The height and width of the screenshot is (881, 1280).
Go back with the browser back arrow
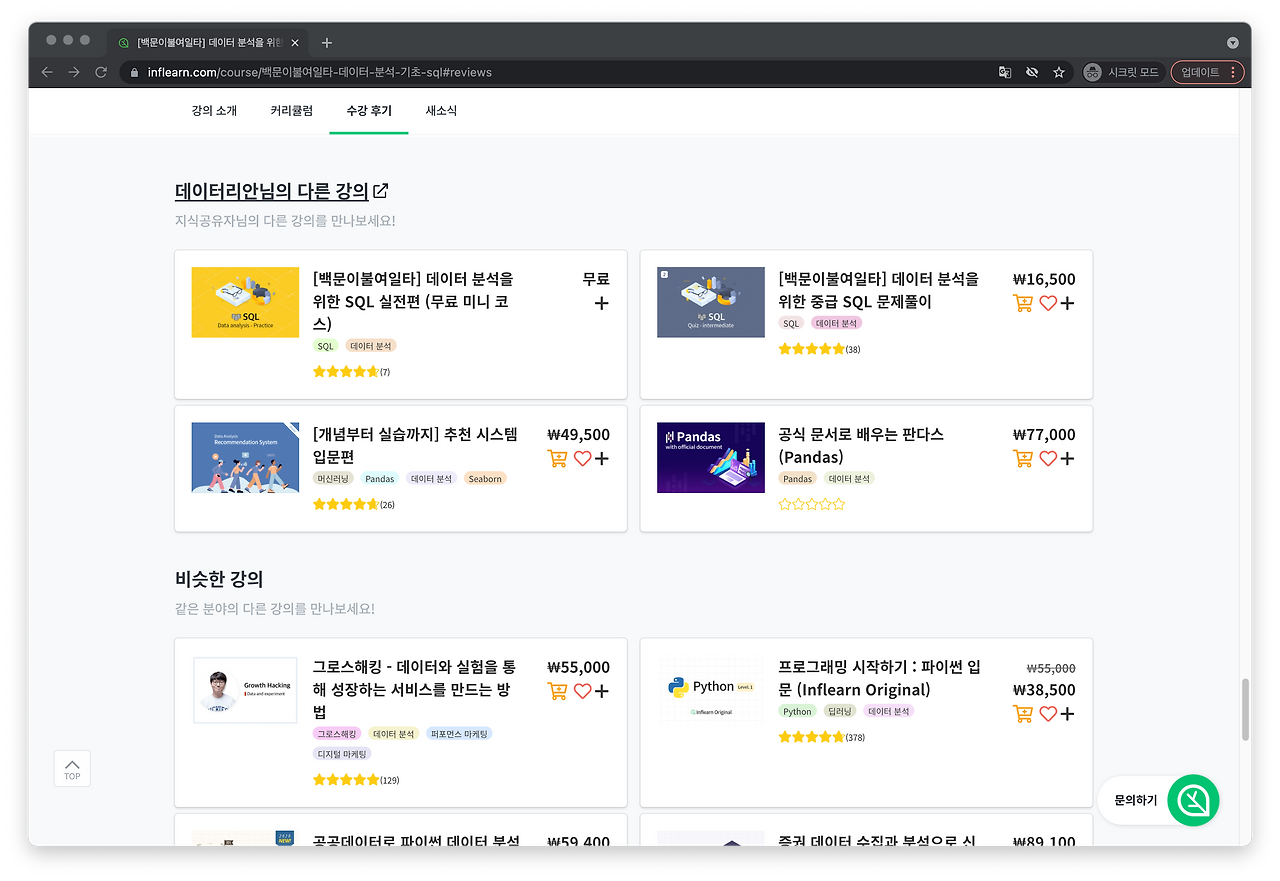[47, 72]
